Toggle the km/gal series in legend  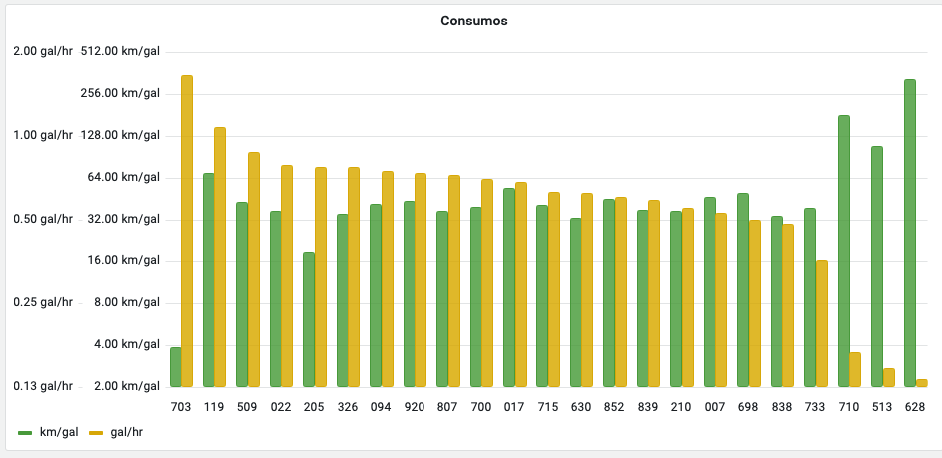pyautogui.click(x=58, y=432)
